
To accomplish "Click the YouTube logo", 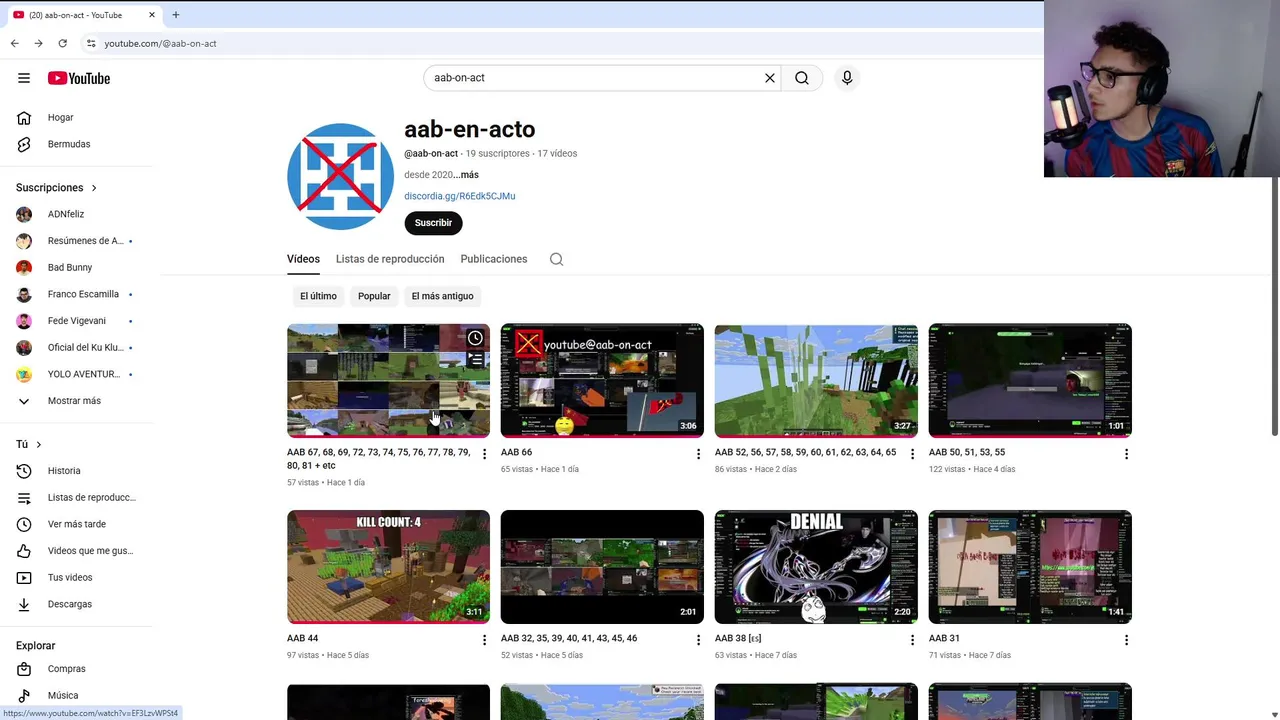I will click(78, 78).
